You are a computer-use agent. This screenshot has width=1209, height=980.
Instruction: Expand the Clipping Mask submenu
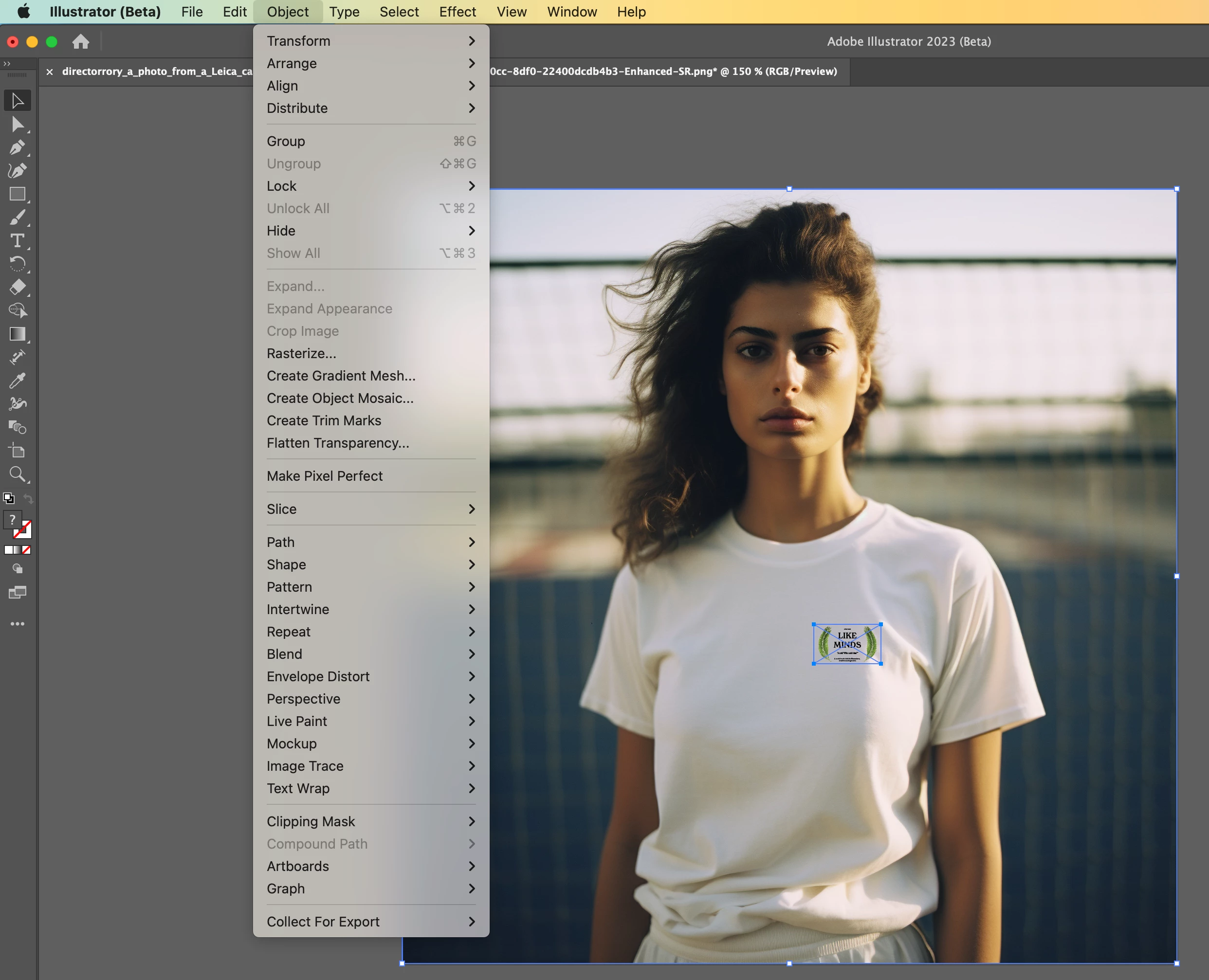[x=370, y=821]
